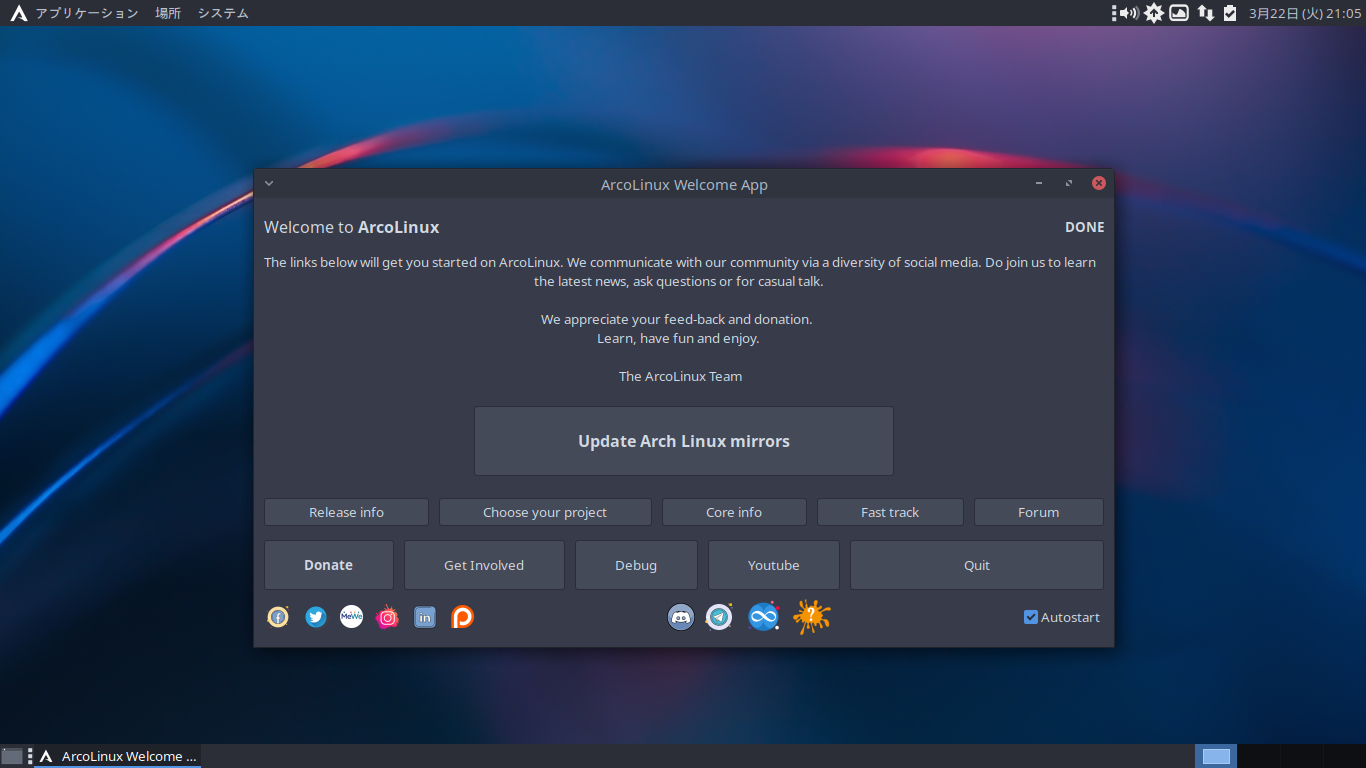The image size is (1366, 768).
Task: Click the 'The ArcoLinux Team' text
Action: tap(681, 376)
